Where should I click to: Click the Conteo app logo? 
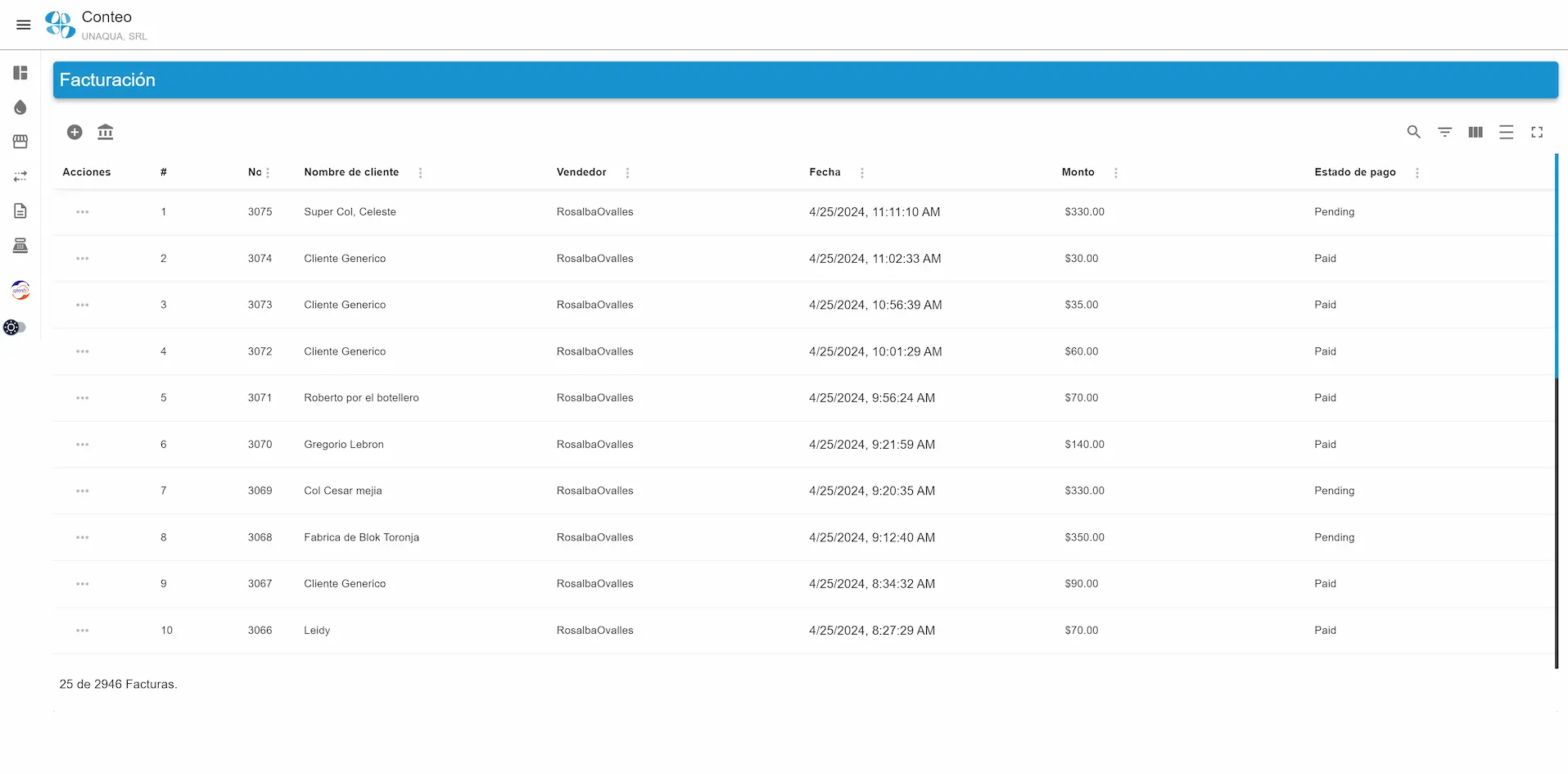point(60,25)
